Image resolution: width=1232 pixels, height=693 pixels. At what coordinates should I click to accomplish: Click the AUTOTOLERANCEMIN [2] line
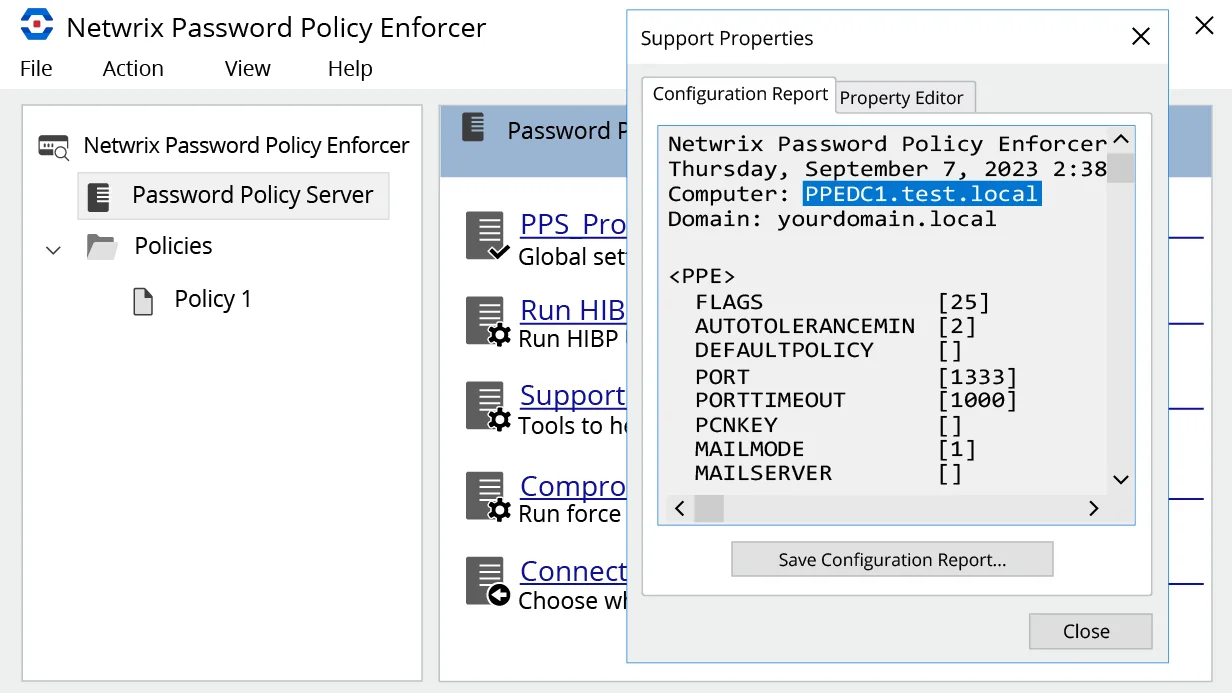click(835, 326)
